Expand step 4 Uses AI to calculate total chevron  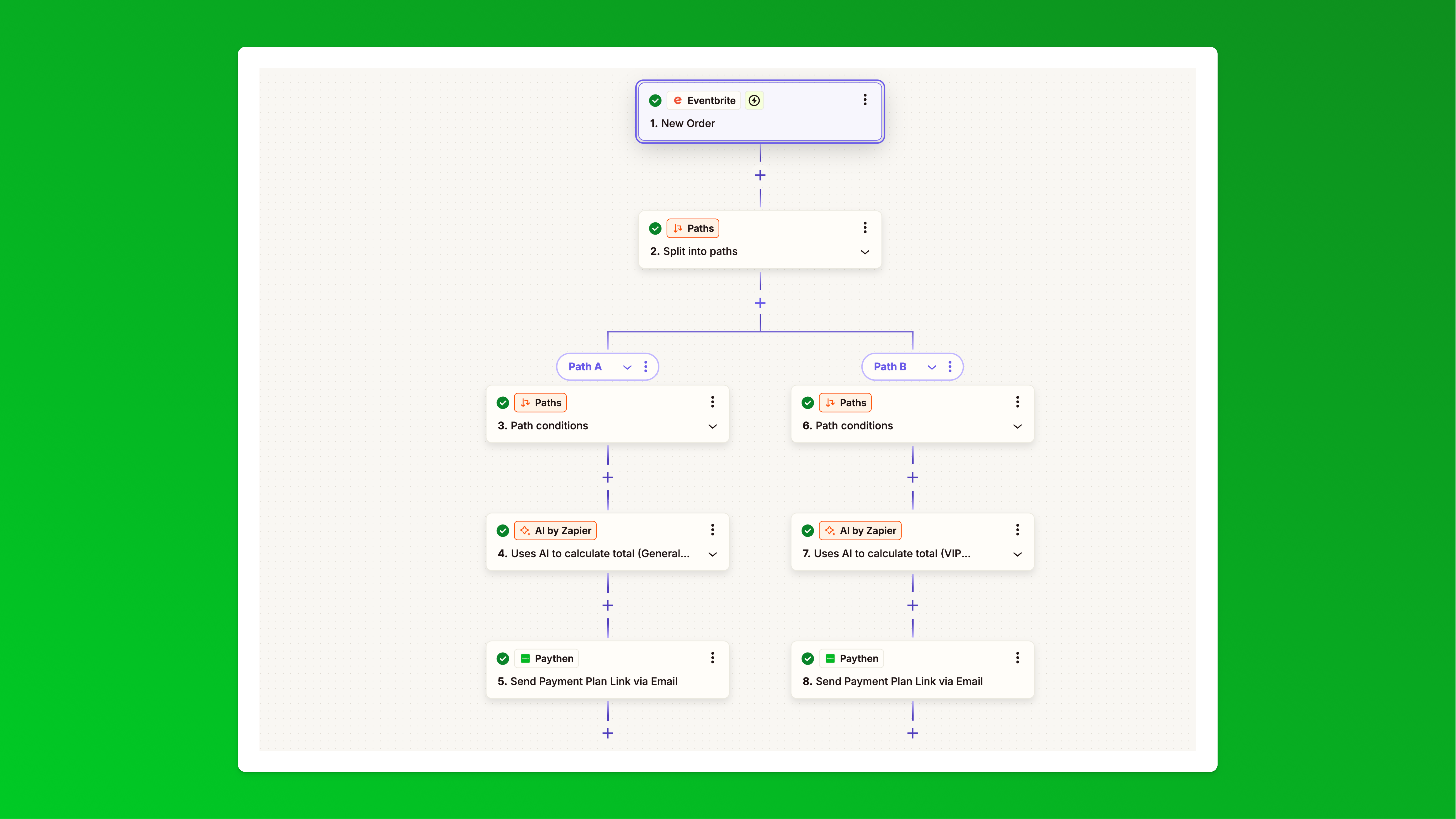(x=713, y=555)
